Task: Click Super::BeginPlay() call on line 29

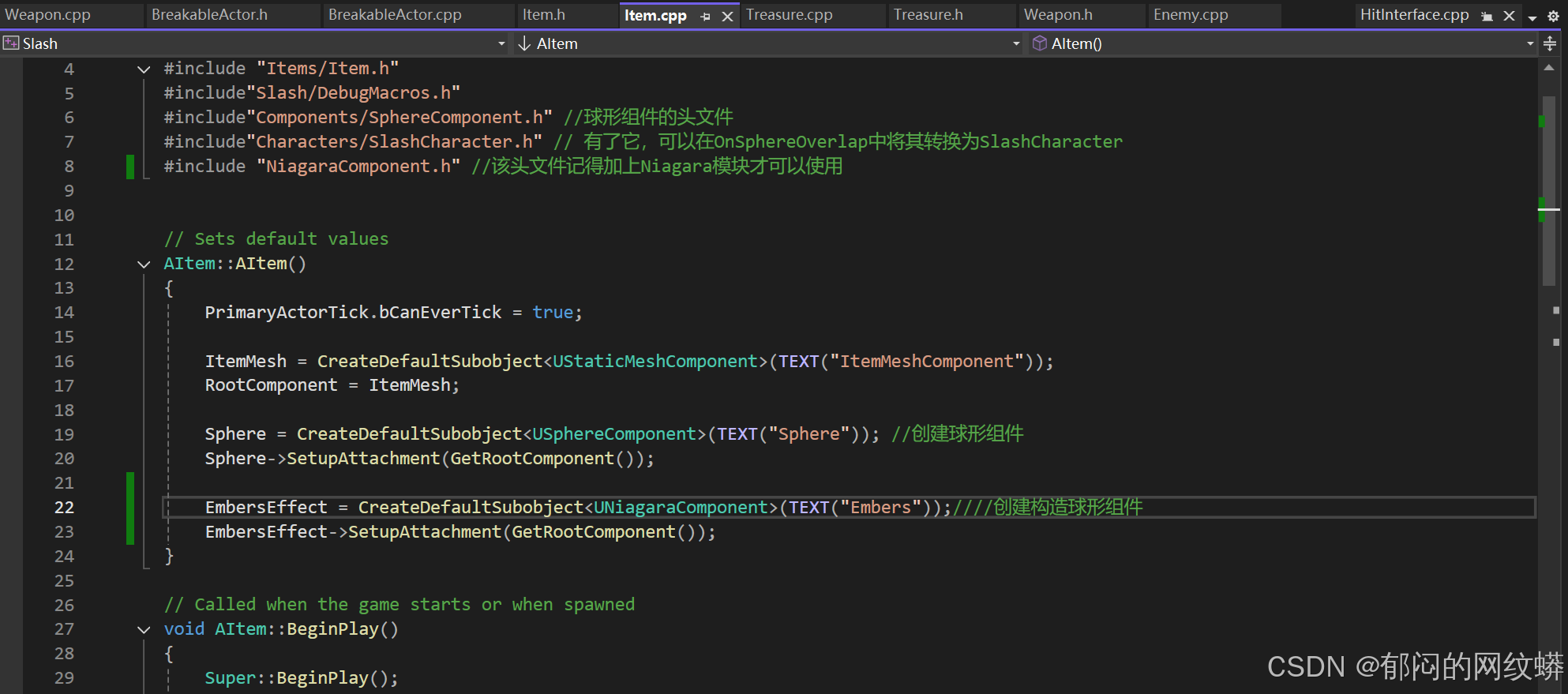Action: [302, 678]
